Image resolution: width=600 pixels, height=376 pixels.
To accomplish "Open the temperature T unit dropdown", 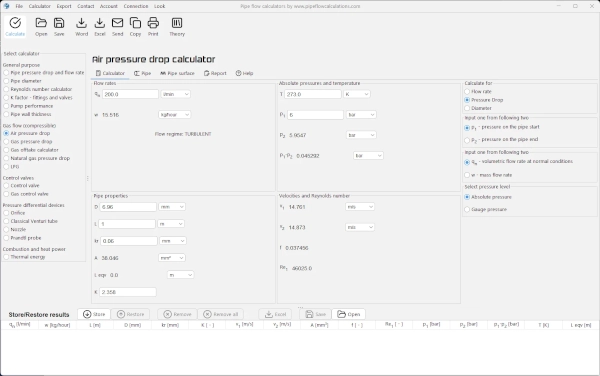I will [x=357, y=94].
